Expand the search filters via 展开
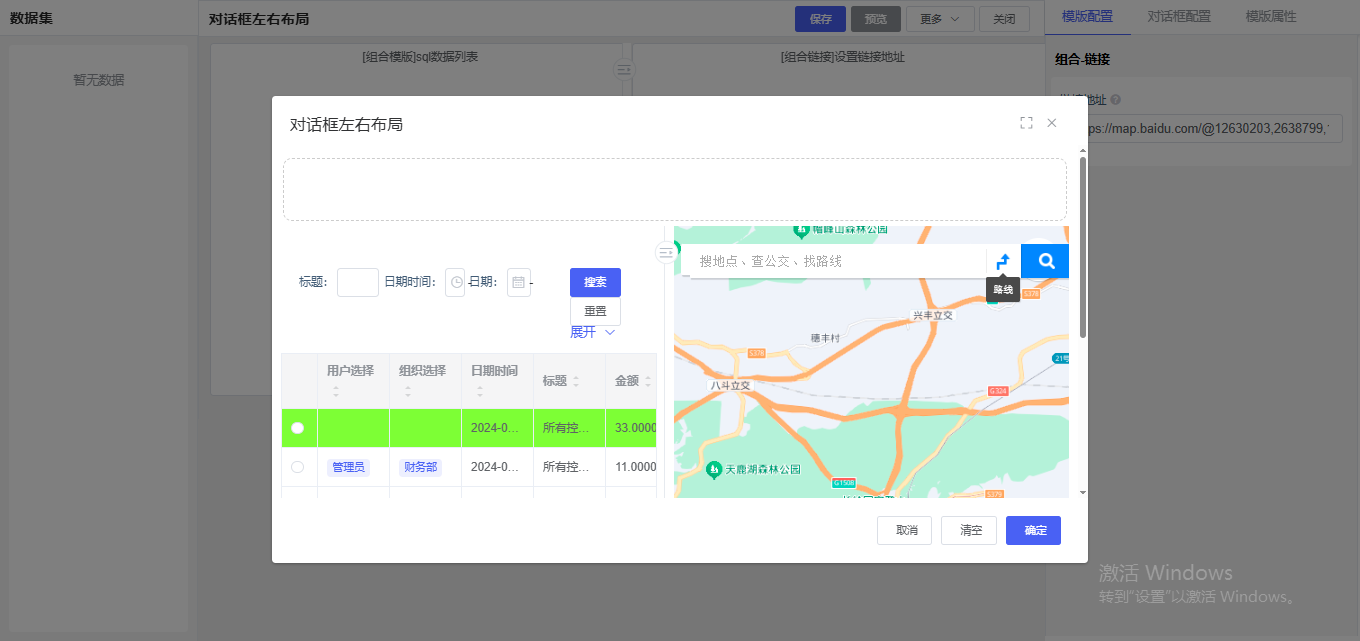The width and height of the screenshot is (1360, 641). [592, 332]
